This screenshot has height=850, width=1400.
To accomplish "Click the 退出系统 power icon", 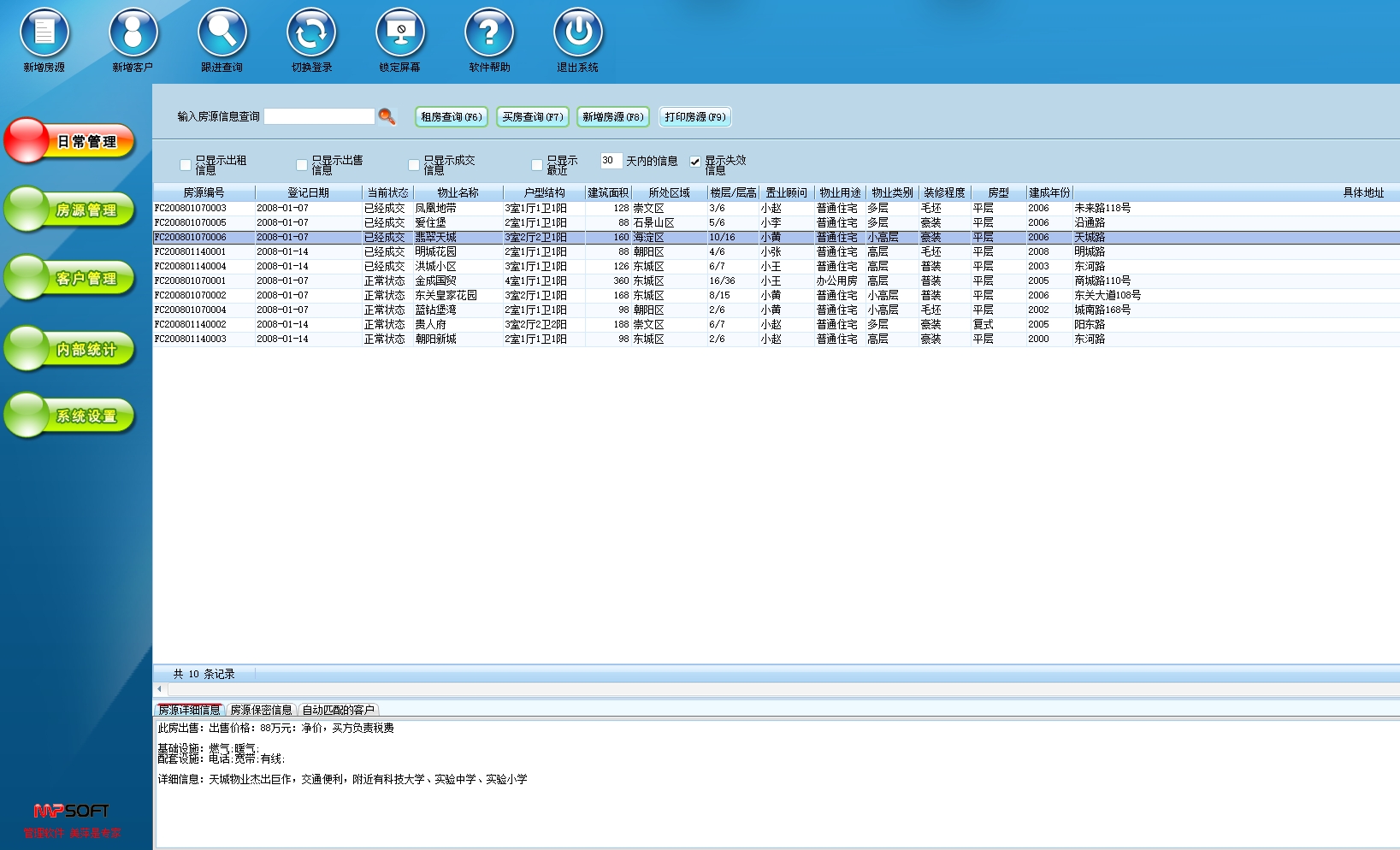I will point(578,32).
